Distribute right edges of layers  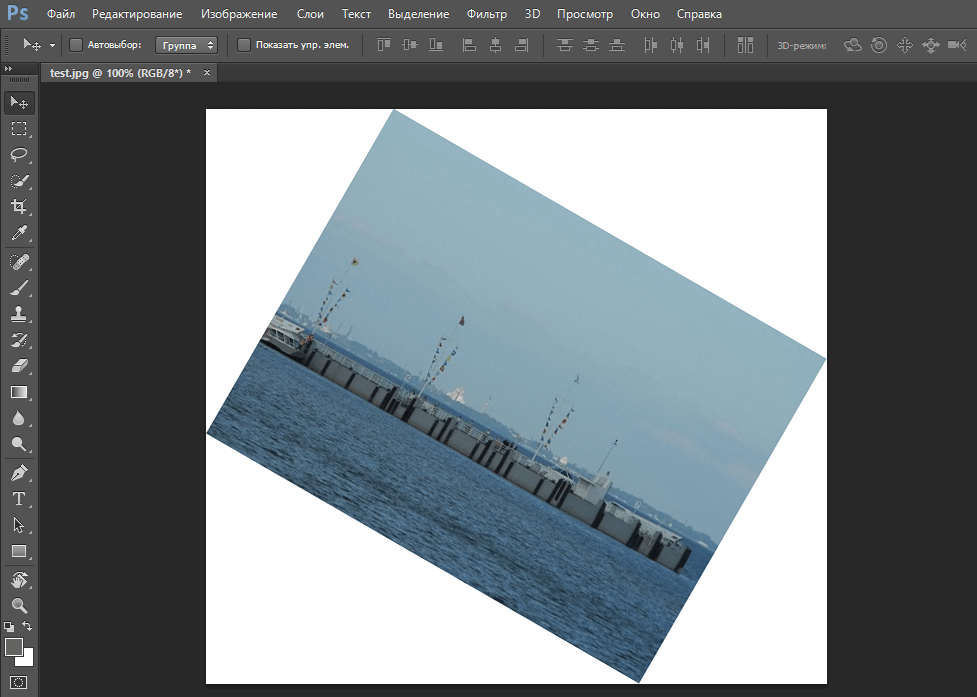[703, 45]
